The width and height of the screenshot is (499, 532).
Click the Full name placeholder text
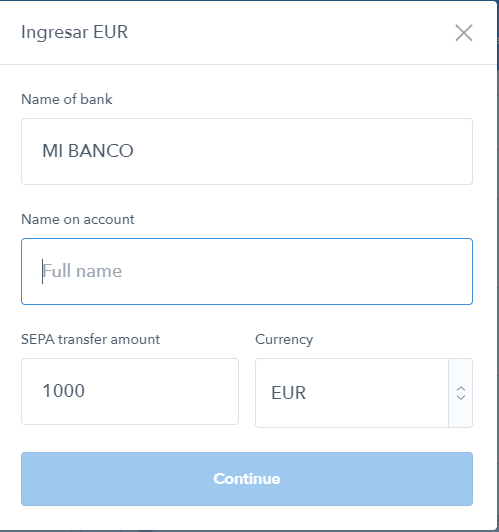pos(82,271)
